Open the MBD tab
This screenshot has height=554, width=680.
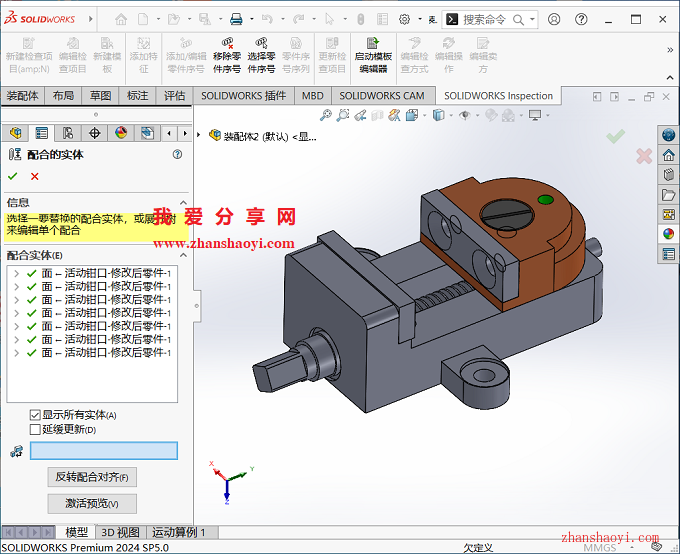pyautogui.click(x=313, y=95)
